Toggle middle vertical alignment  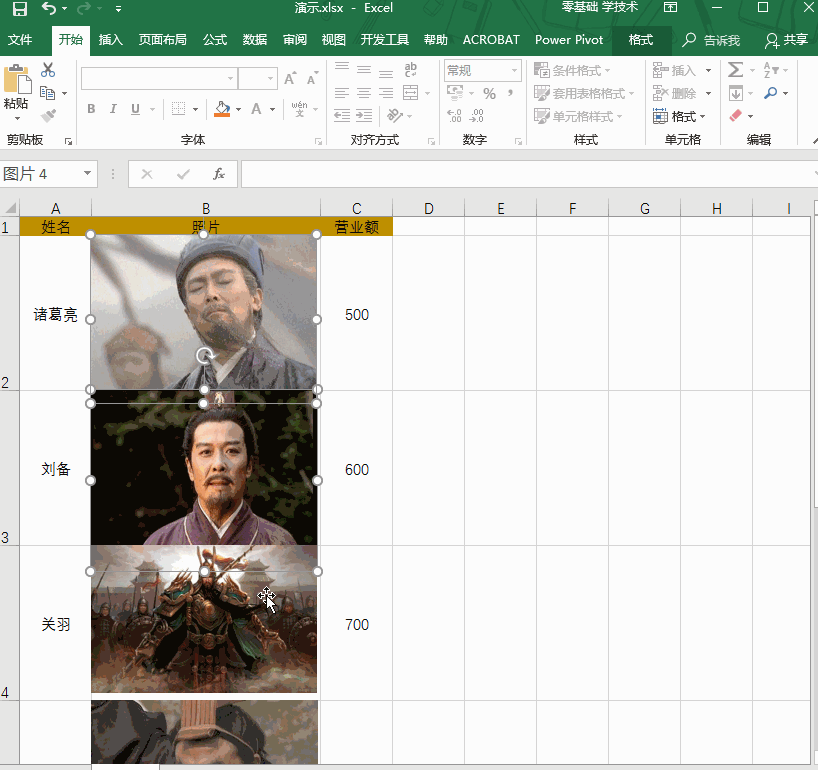pos(364,70)
